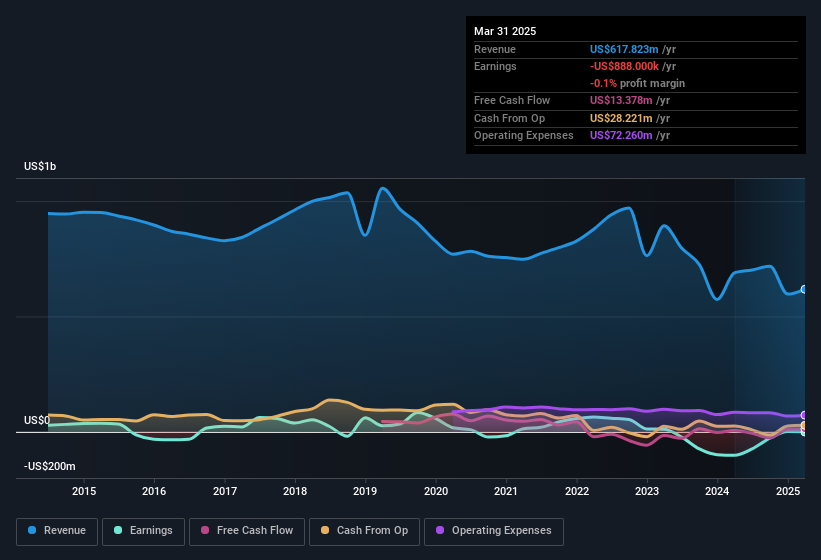Click the -US$888.000k earnings value
Viewport: 821px width, 560px height.
[624, 66]
